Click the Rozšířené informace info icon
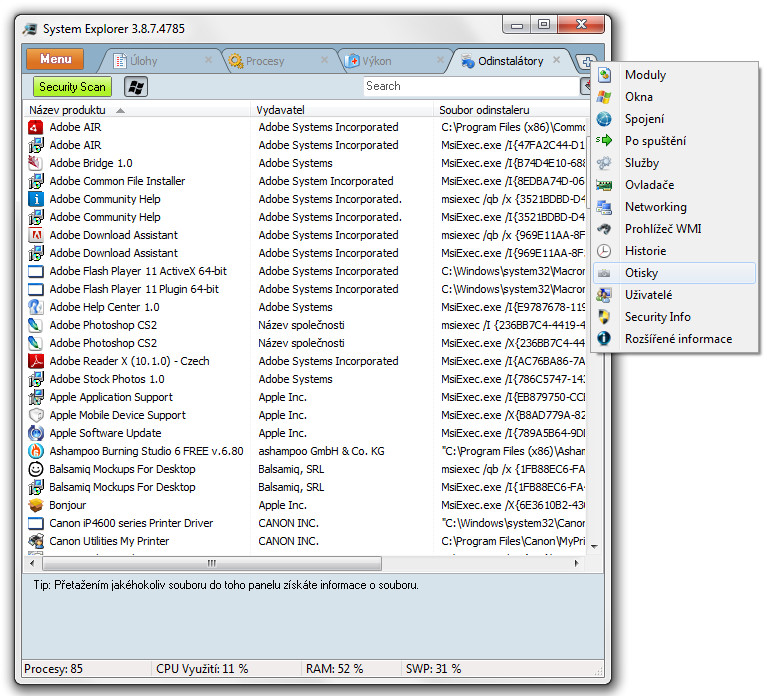774x696 pixels. 604,339
